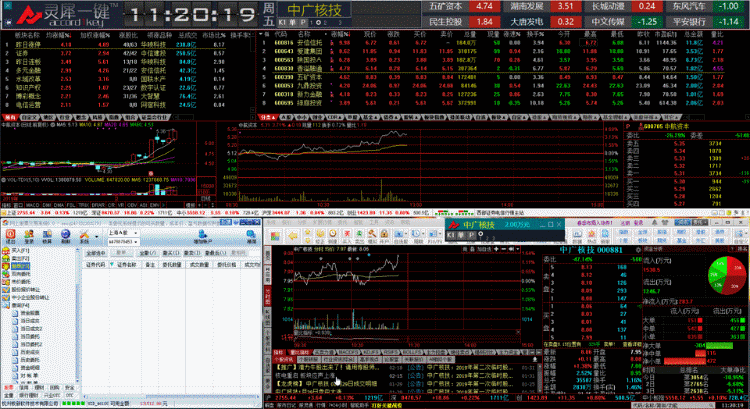Click the 股份报价转让 checkmark icon in tree
750x409 pixels.
tap(6, 289)
